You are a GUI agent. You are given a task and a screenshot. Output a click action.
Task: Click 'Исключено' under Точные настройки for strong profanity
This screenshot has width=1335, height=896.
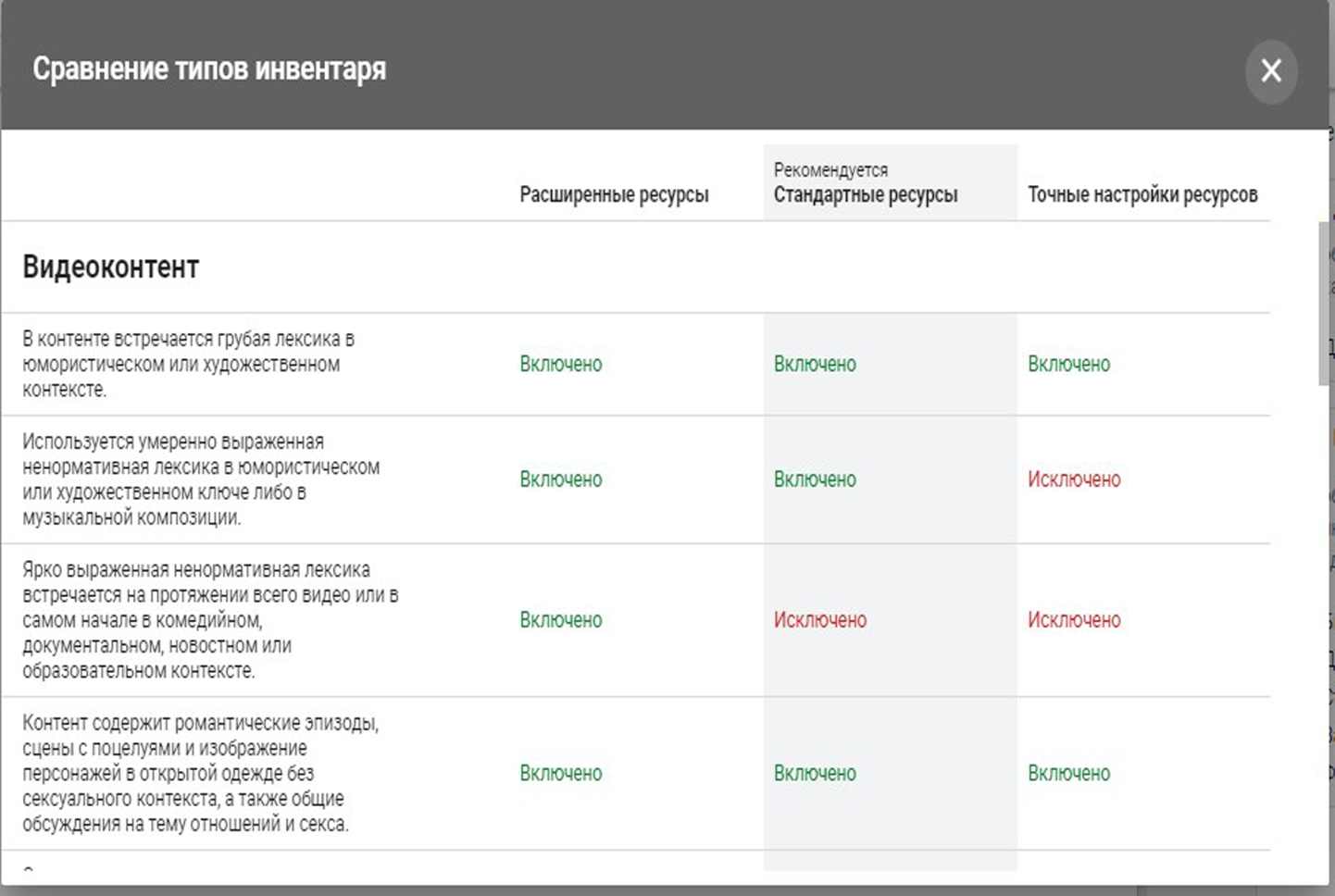point(1074,619)
